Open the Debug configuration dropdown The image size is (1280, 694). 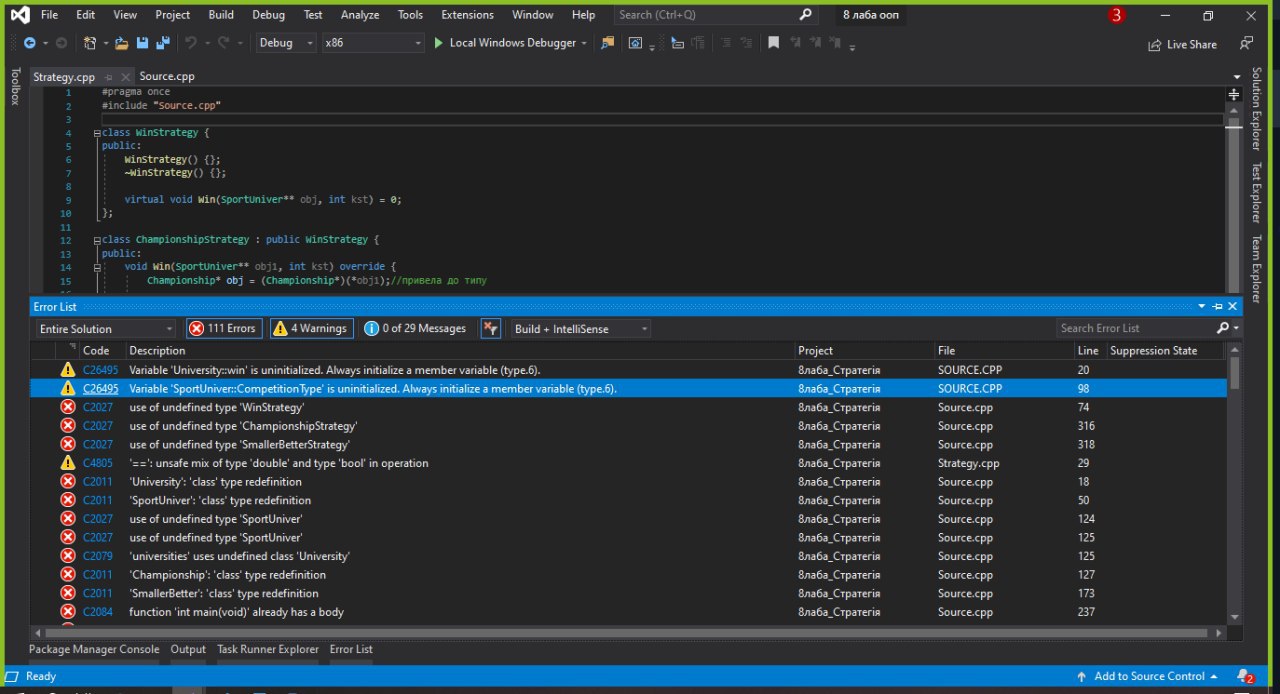tap(285, 43)
